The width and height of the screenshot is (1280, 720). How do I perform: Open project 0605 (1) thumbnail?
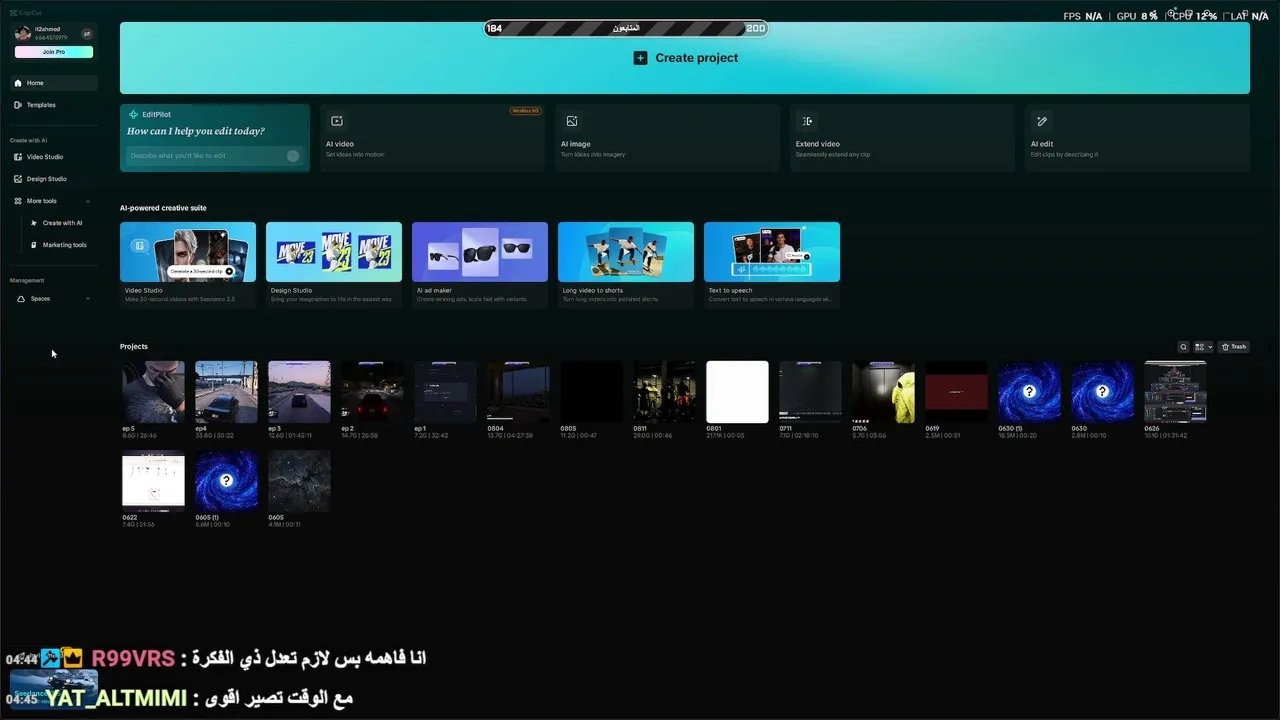pos(226,481)
